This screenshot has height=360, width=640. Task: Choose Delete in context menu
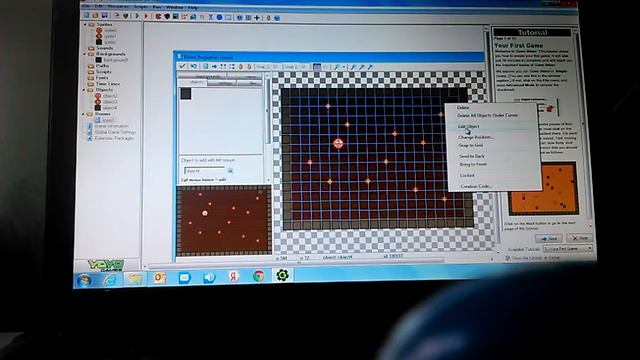(463, 108)
